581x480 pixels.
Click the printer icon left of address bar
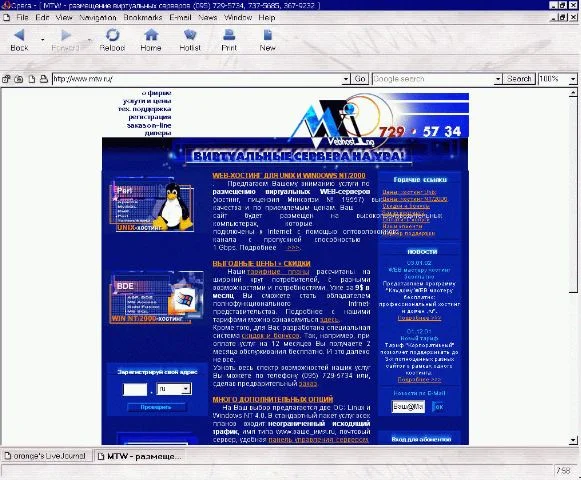coord(44,79)
